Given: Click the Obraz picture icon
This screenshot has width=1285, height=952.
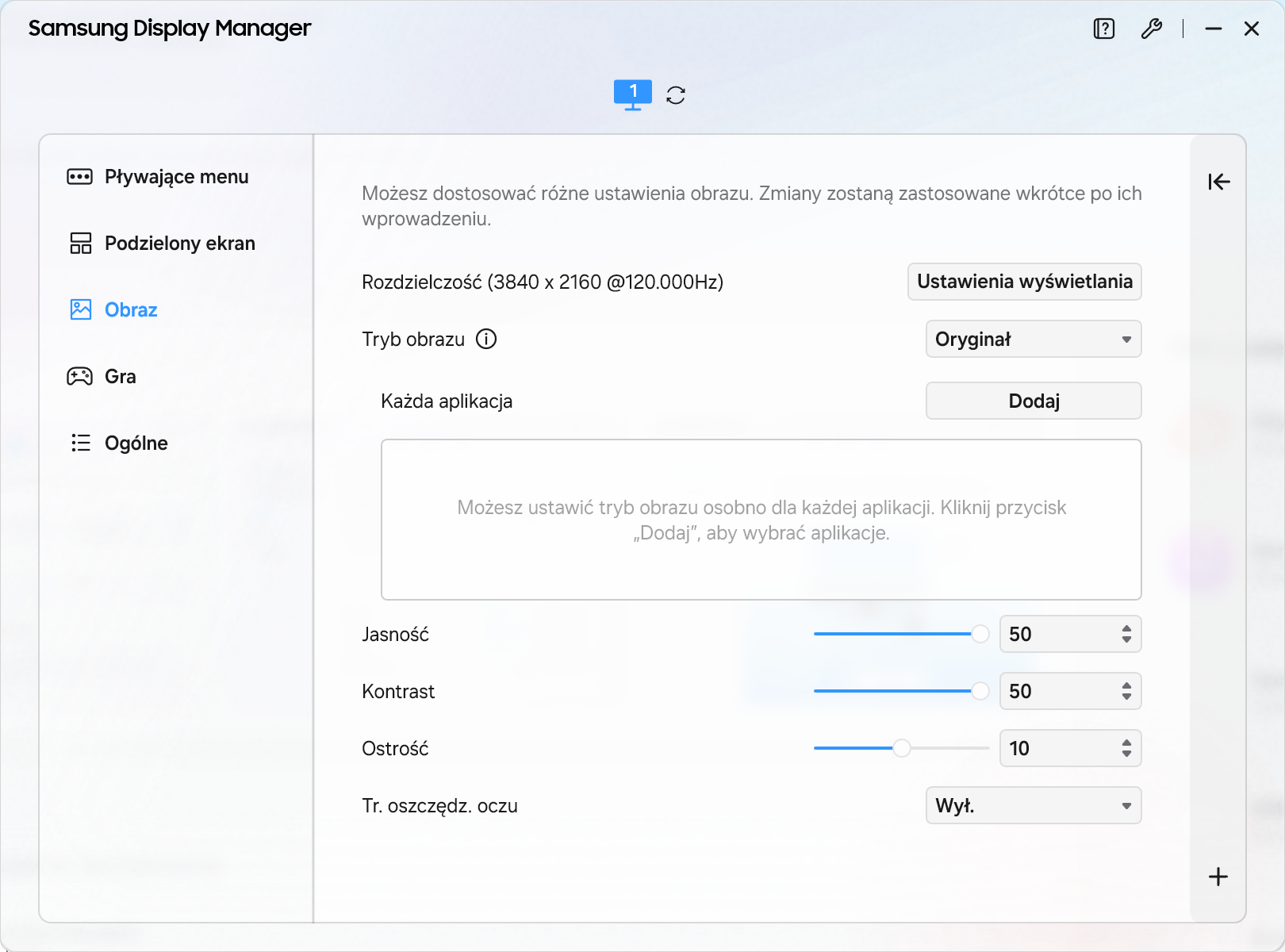Looking at the screenshot, I should click(80, 309).
